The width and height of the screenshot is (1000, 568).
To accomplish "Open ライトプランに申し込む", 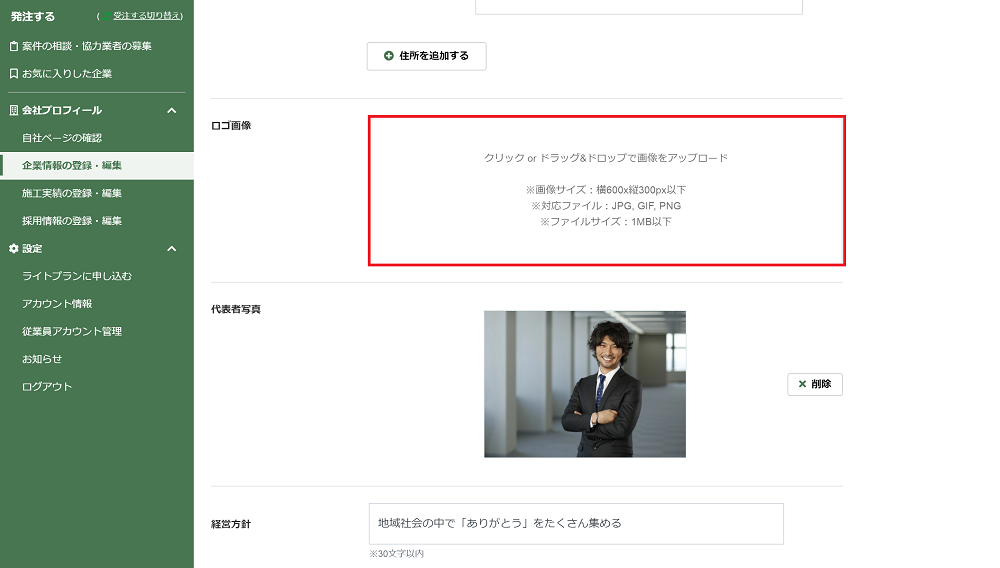I will [77, 276].
